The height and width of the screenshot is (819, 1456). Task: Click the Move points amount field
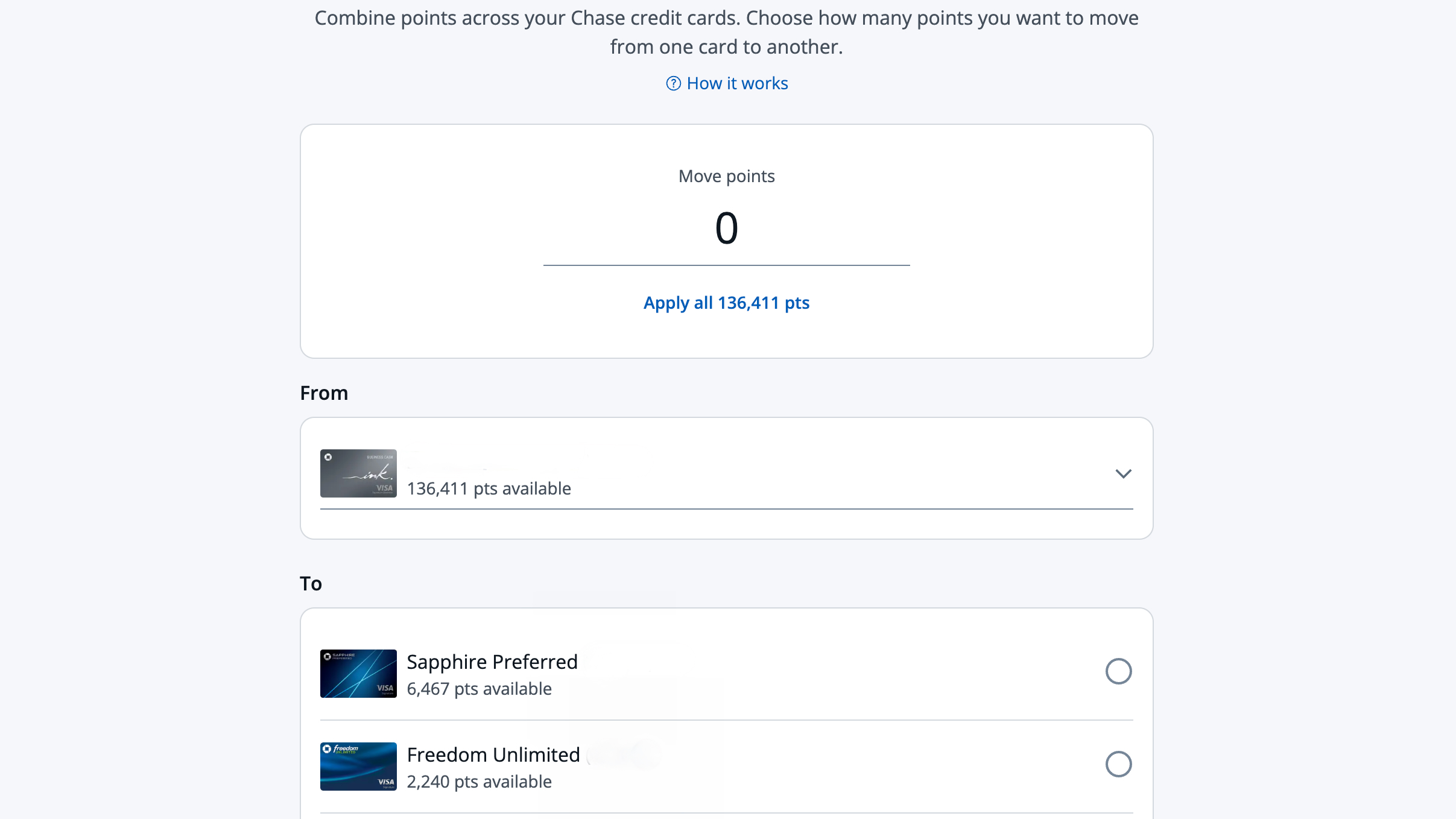pos(726,229)
